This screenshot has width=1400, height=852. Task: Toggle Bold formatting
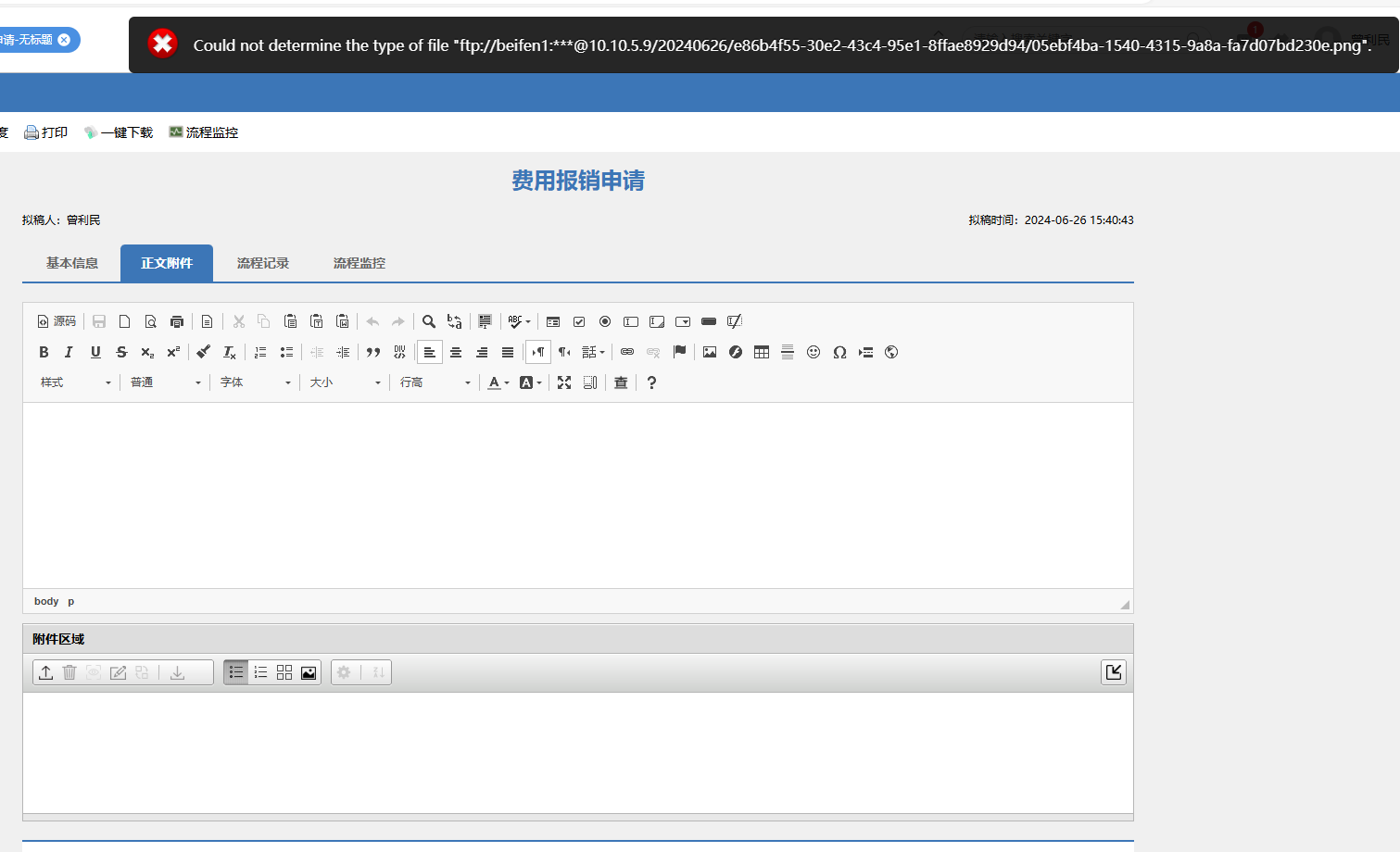click(x=44, y=352)
